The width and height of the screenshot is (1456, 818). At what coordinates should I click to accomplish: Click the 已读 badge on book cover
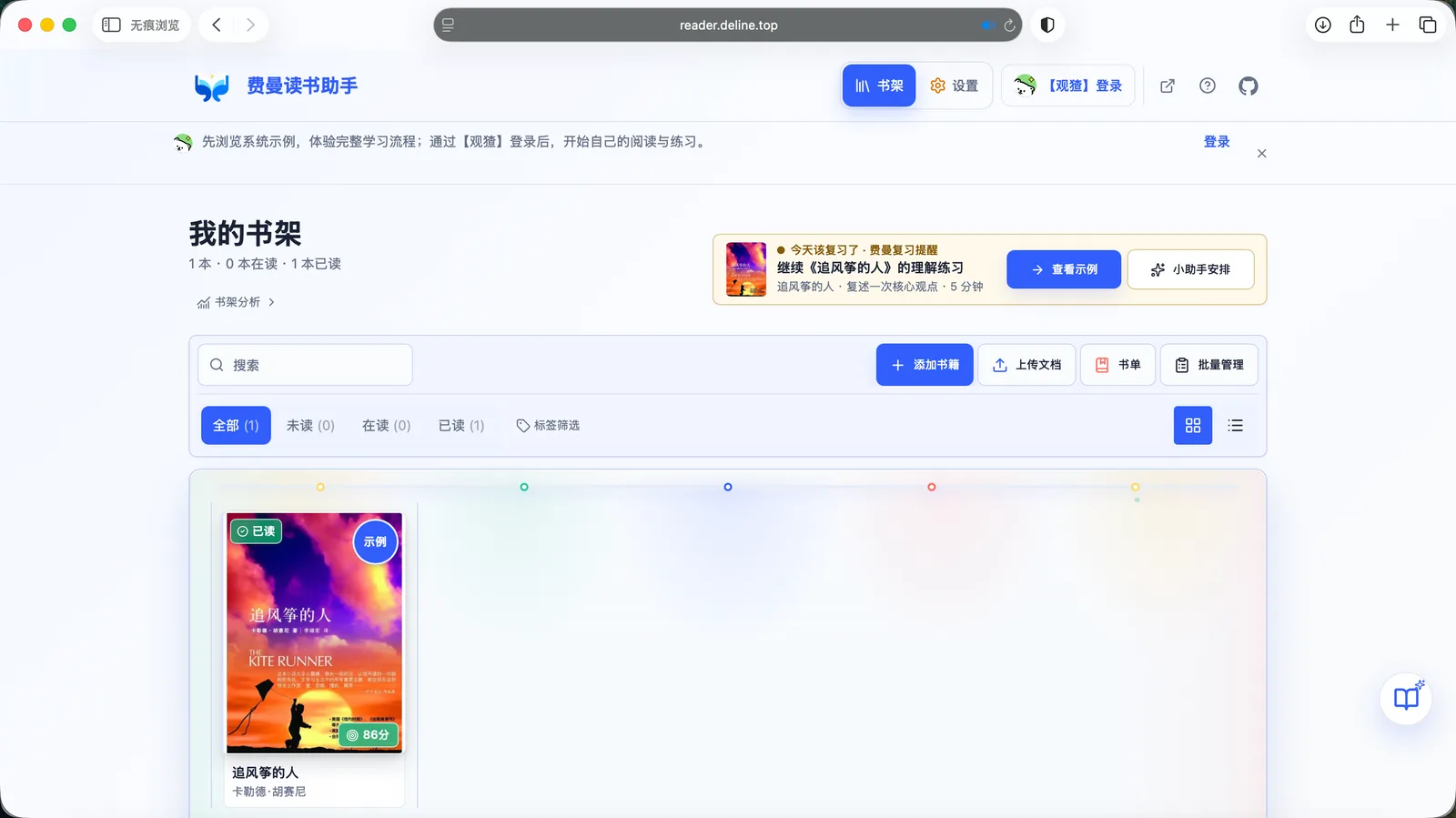point(256,531)
